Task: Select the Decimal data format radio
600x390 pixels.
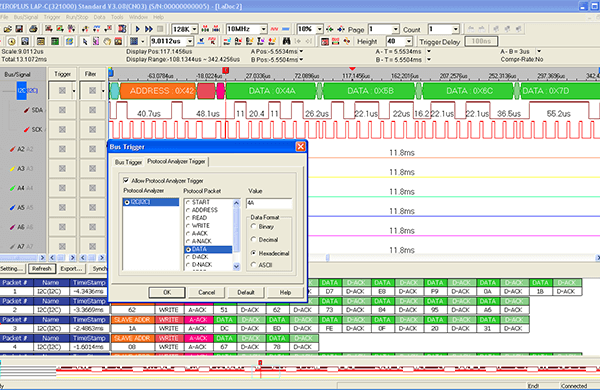Action: pos(253,240)
